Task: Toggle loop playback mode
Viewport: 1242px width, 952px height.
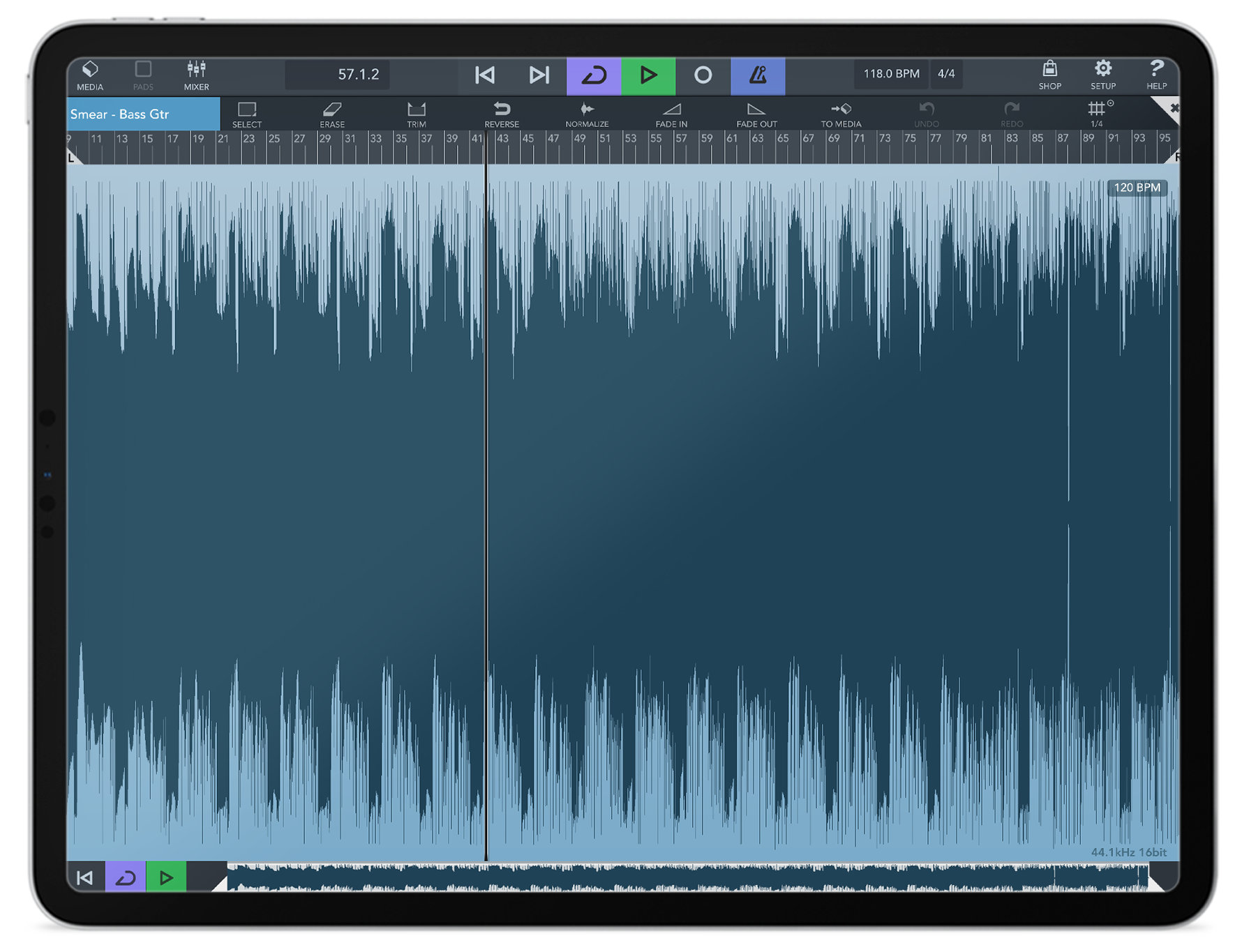Action: 593,74
